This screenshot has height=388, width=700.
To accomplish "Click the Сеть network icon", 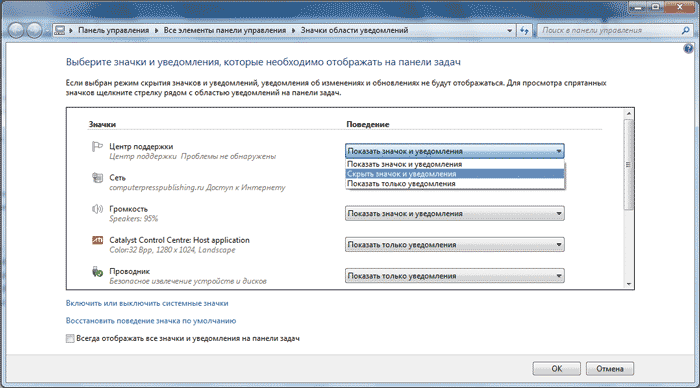I will 97,178.
